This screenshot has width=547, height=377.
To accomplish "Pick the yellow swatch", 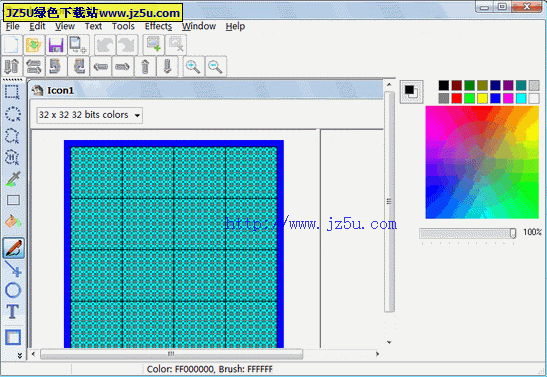I will 482,98.
